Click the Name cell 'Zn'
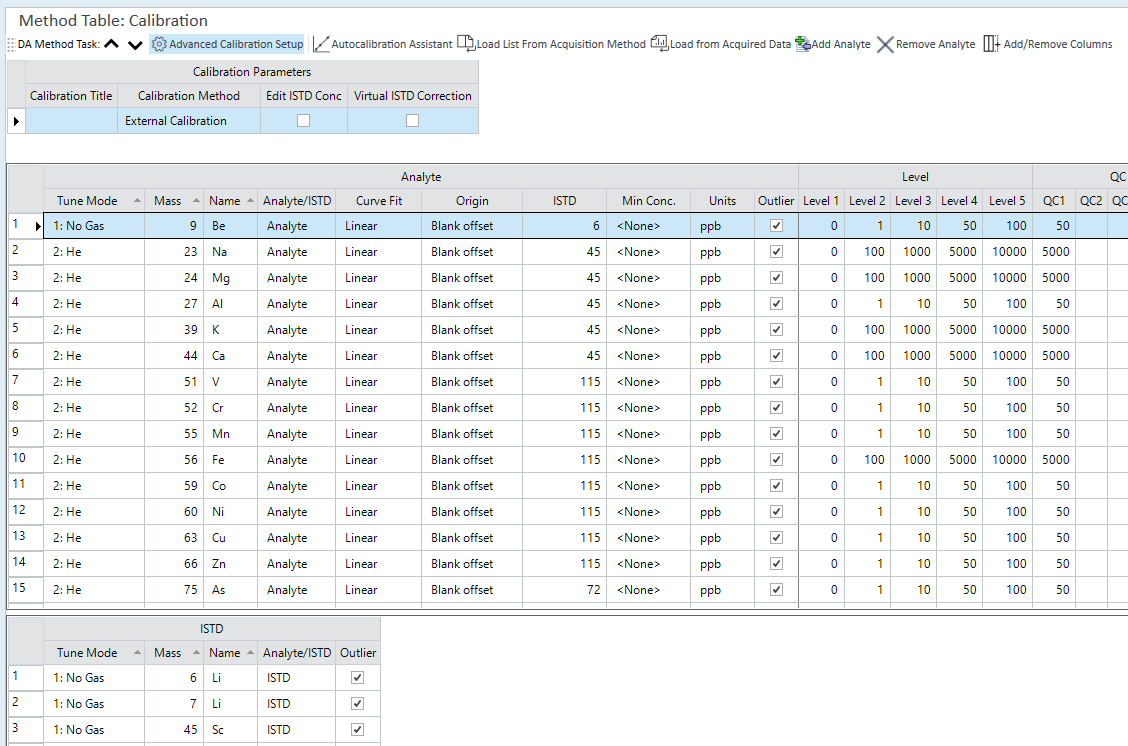 coord(230,564)
